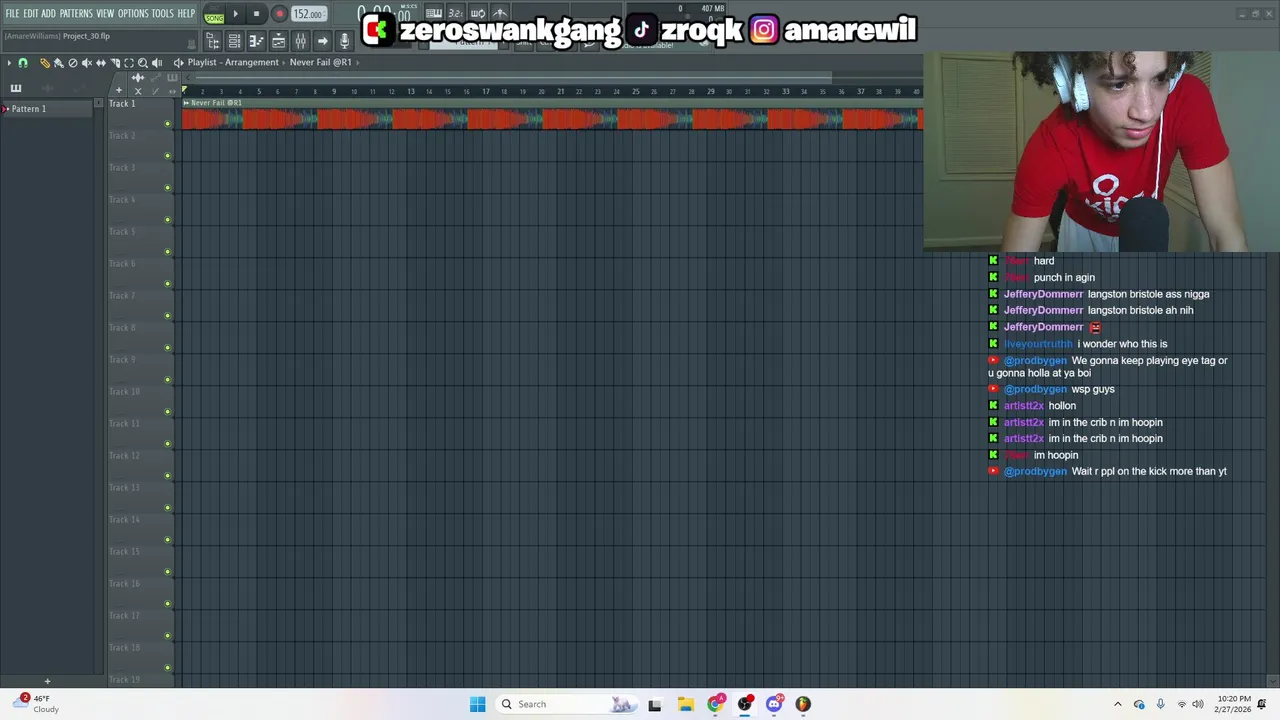Arm the red record button
Screen dimensions: 1280x720
[279, 14]
